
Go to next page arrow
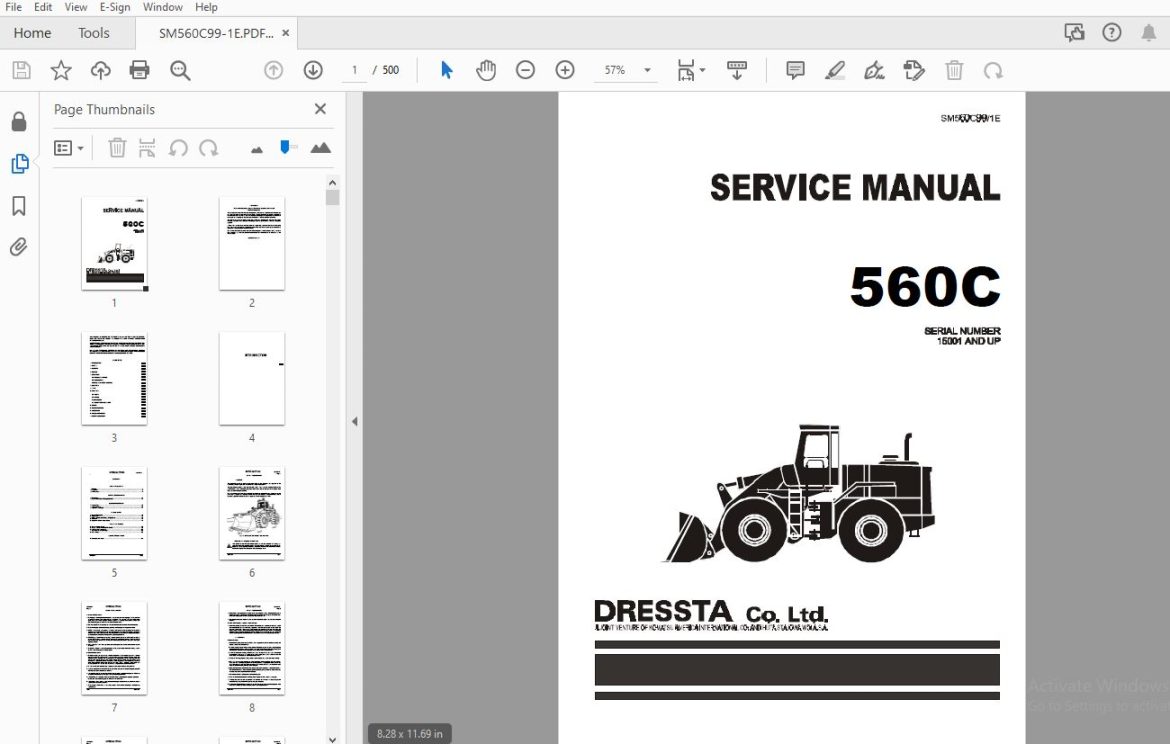(313, 70)
